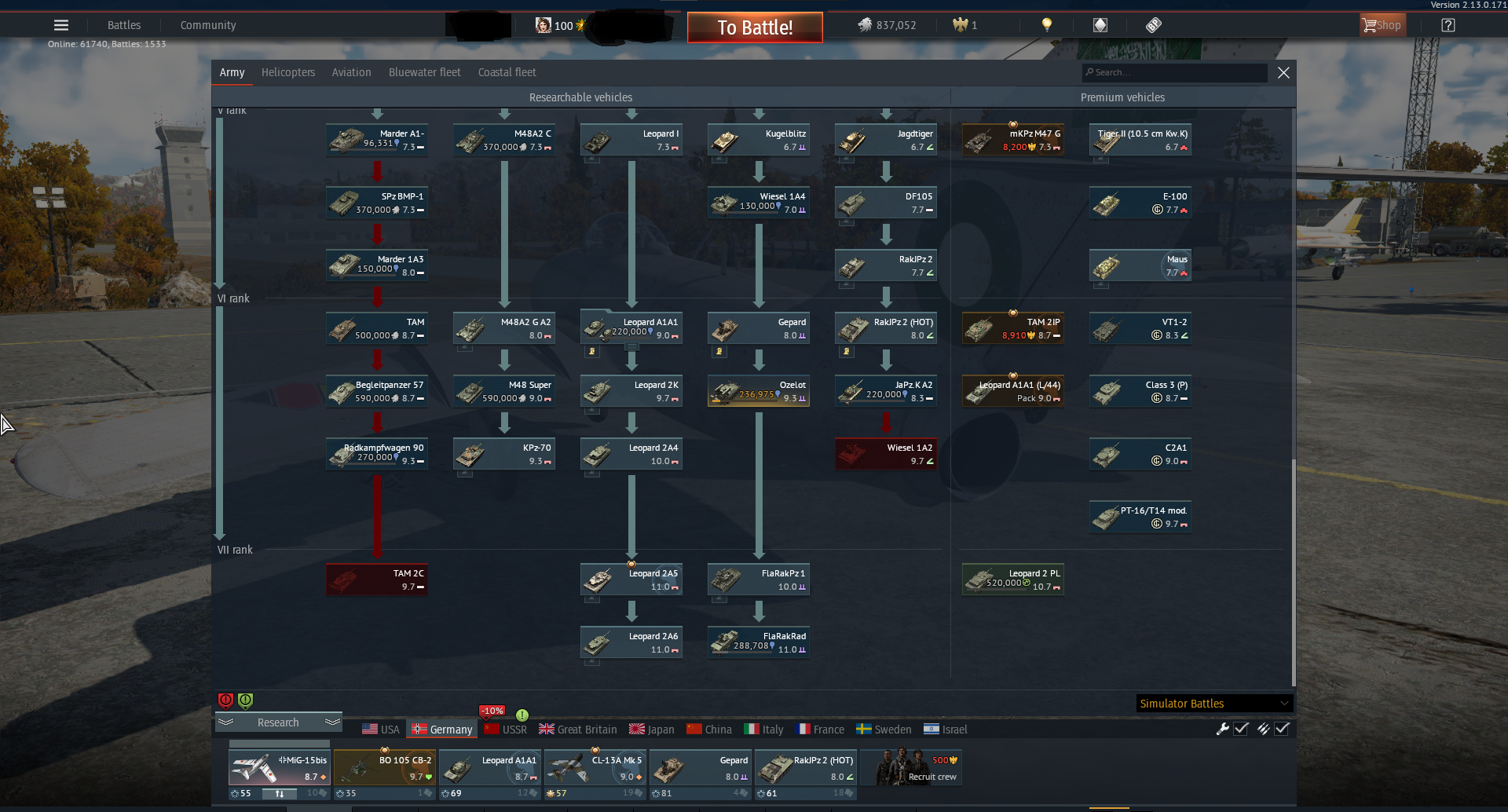Image resolution: width=1508 pixels, height=812 pixels.
Task: Open the help question mark icon
Action: [1448, 25]
